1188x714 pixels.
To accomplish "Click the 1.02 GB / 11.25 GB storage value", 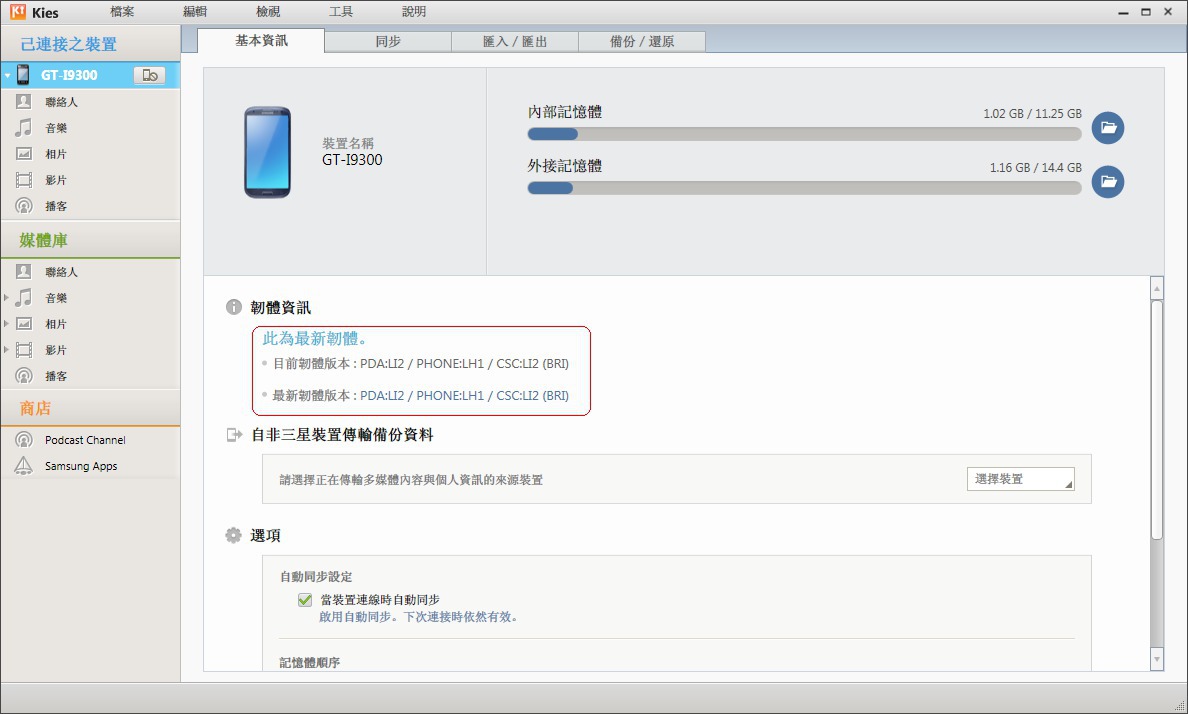I will click(x=1033, y=114).
